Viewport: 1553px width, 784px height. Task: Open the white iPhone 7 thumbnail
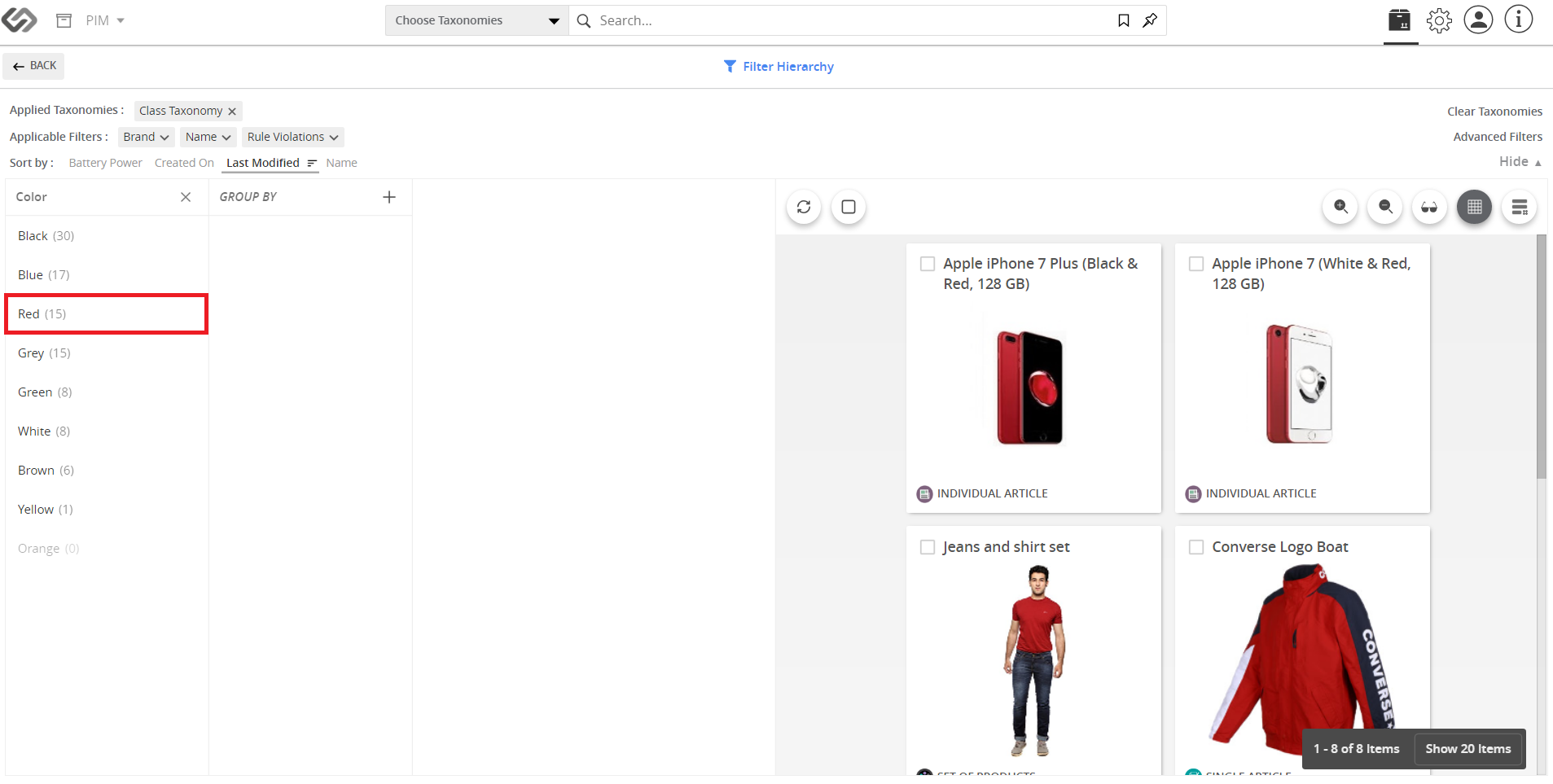click(x=1300, y=383)
